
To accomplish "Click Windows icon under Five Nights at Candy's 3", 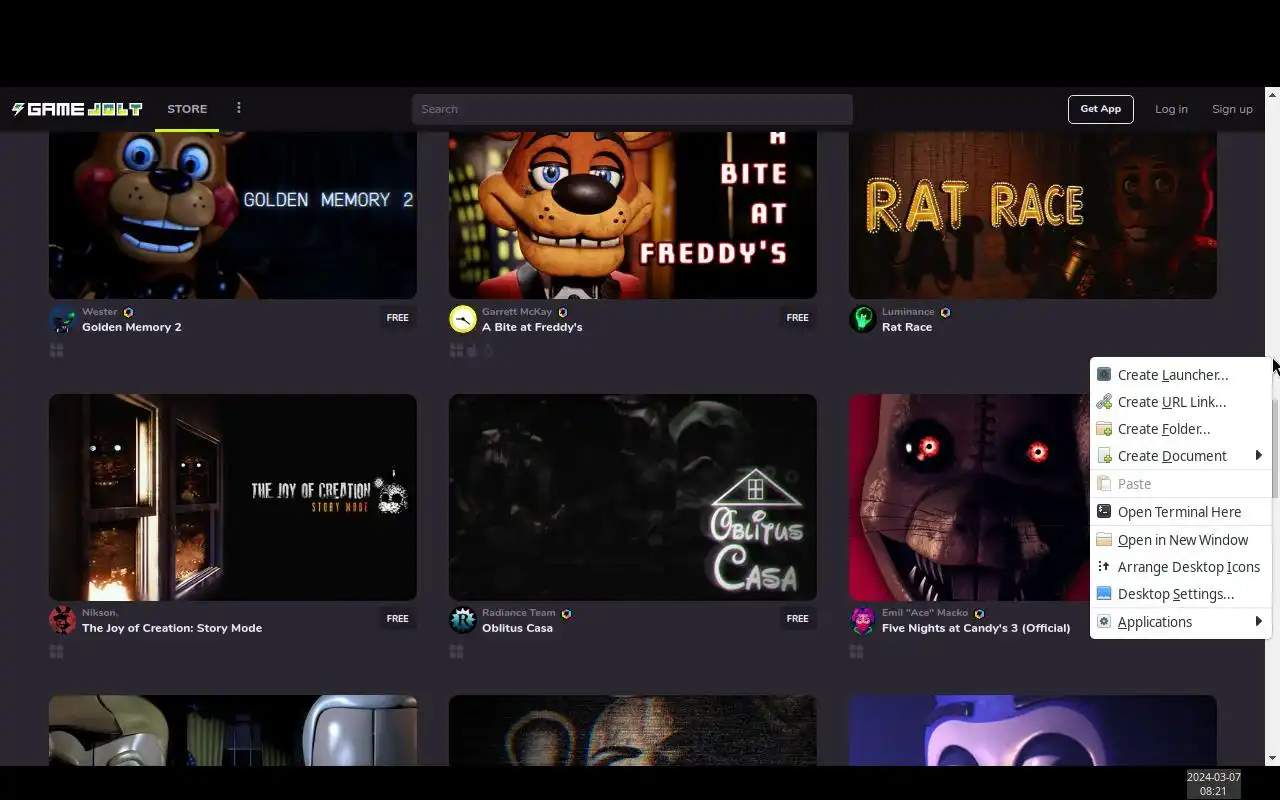I will coord(856,651).
